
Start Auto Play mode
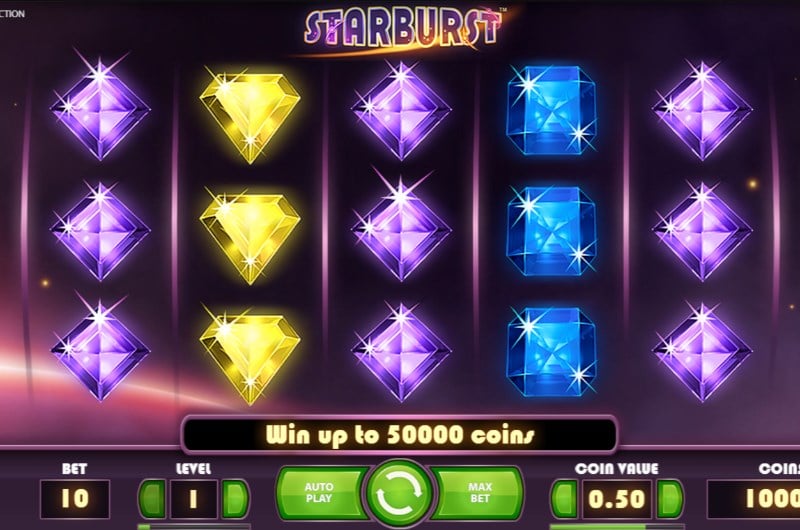[321, 493]
